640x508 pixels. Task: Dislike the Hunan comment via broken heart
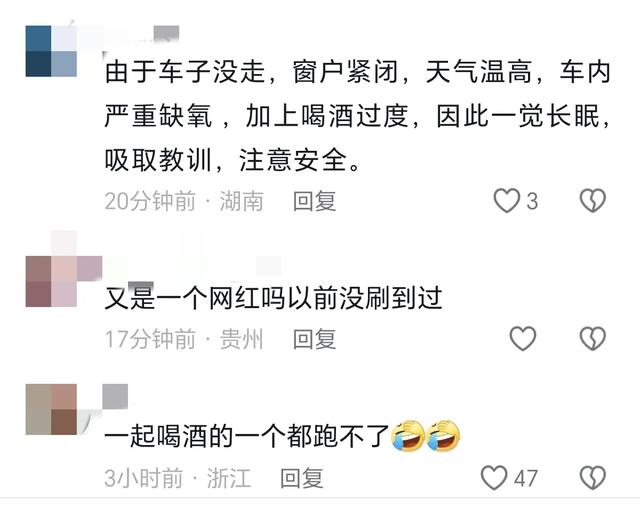593,200
